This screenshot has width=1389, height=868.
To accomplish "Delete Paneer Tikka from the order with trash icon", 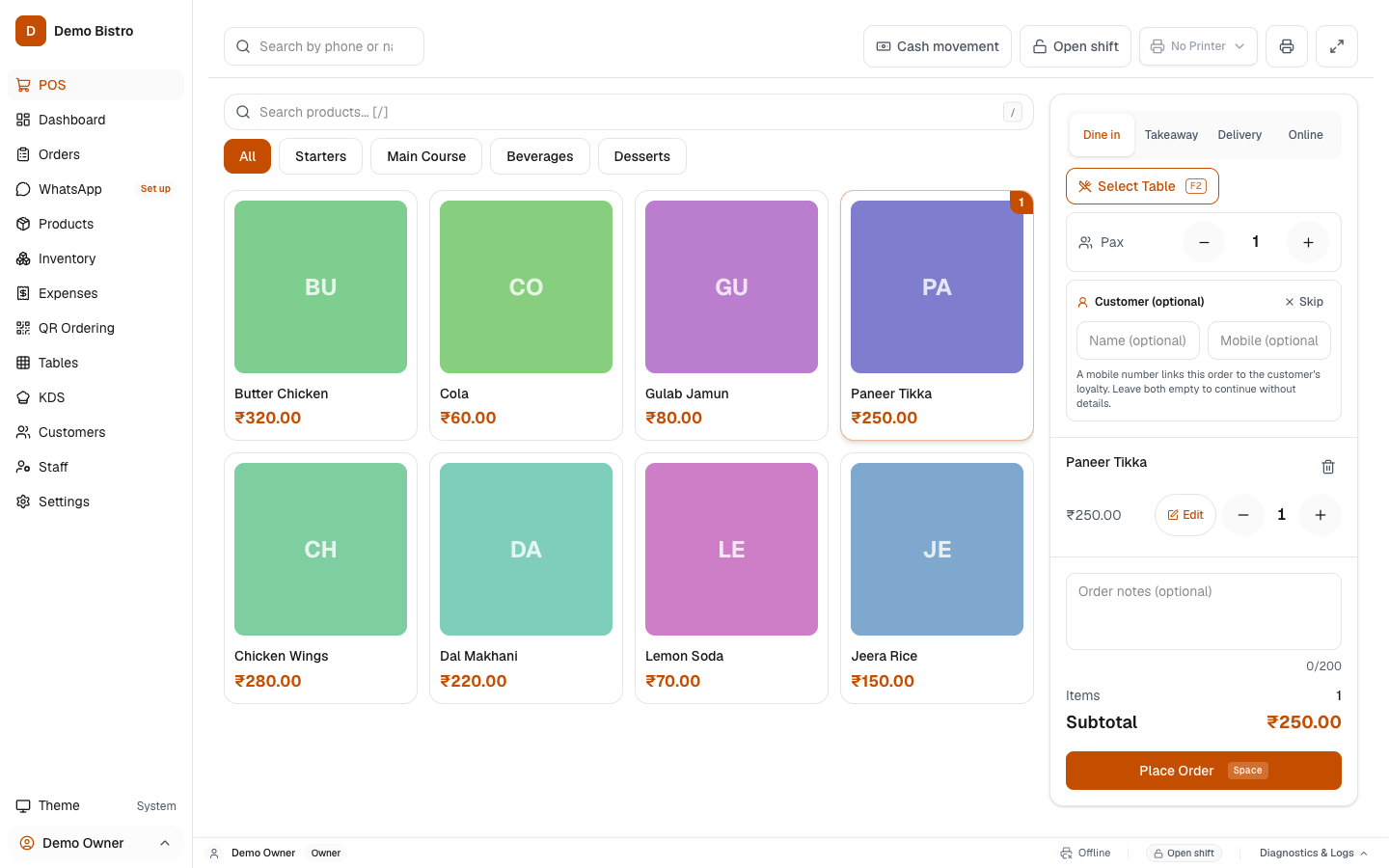I will 1328,467.
